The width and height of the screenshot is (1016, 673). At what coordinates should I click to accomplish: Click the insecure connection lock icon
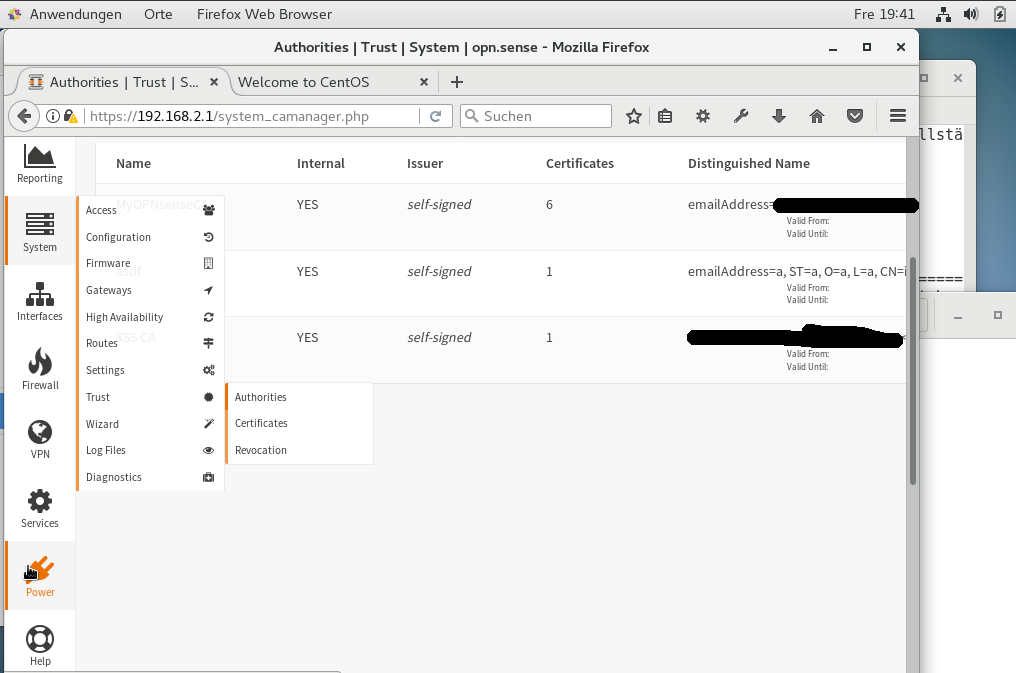71,116
